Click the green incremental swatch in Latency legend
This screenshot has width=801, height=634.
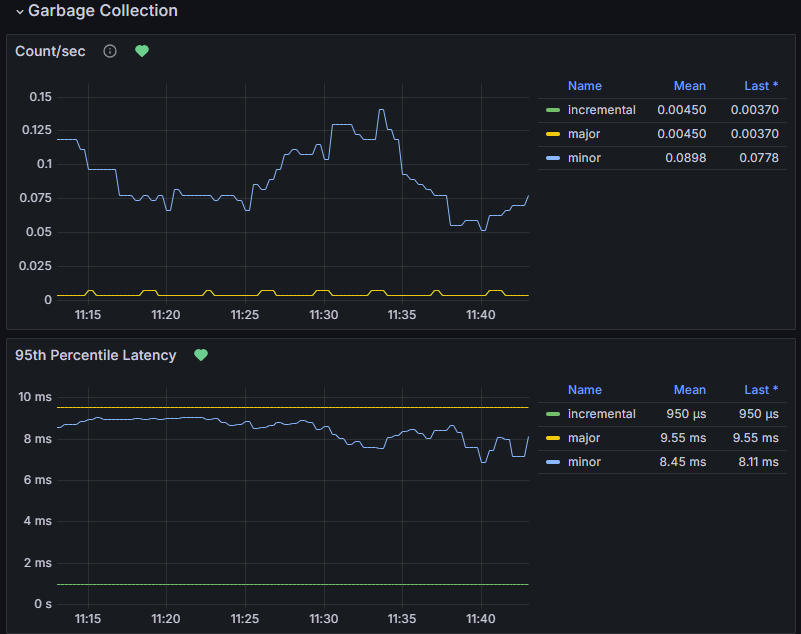[553, 414]
